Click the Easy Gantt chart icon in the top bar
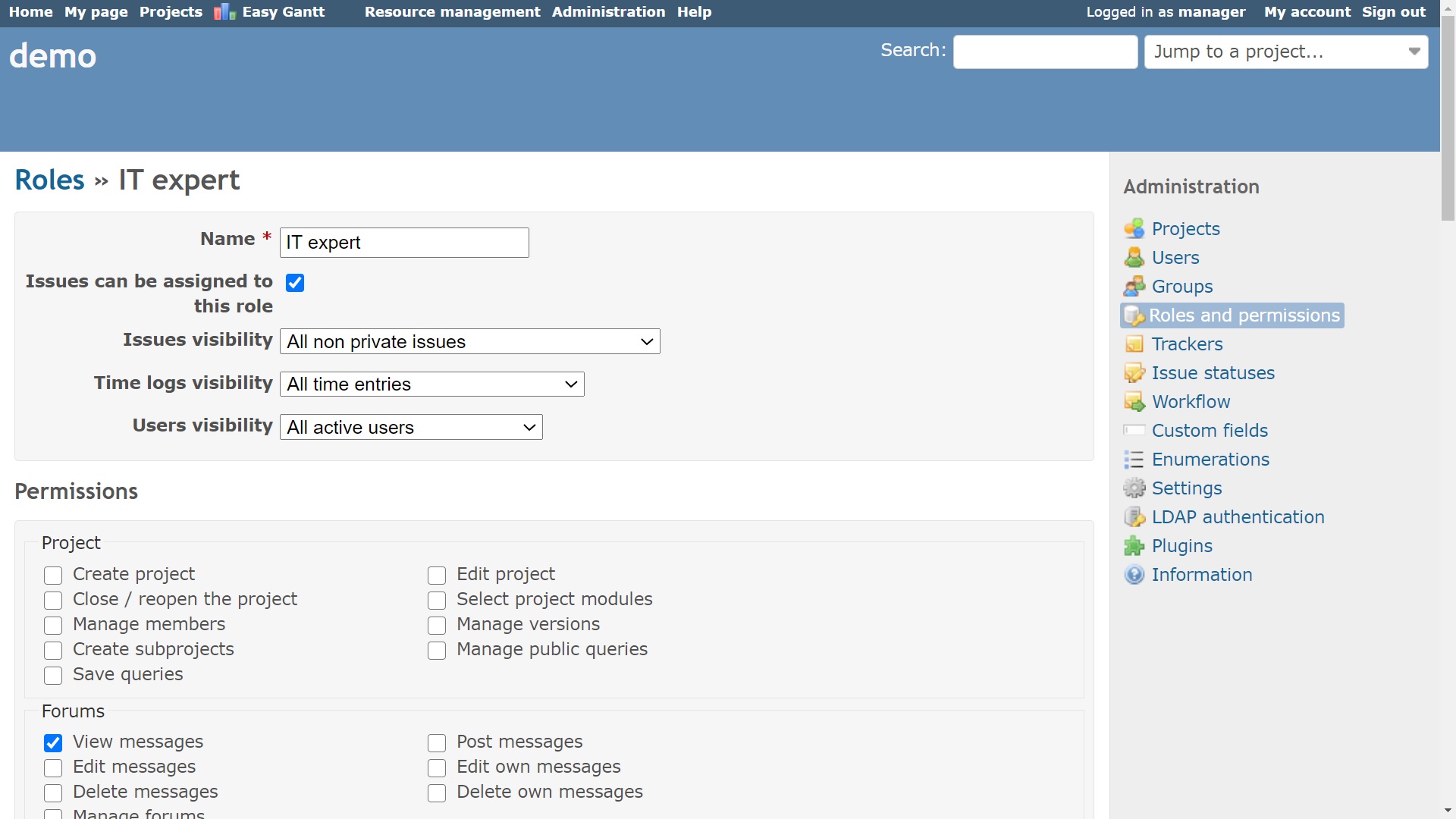 tap(224, 11)
